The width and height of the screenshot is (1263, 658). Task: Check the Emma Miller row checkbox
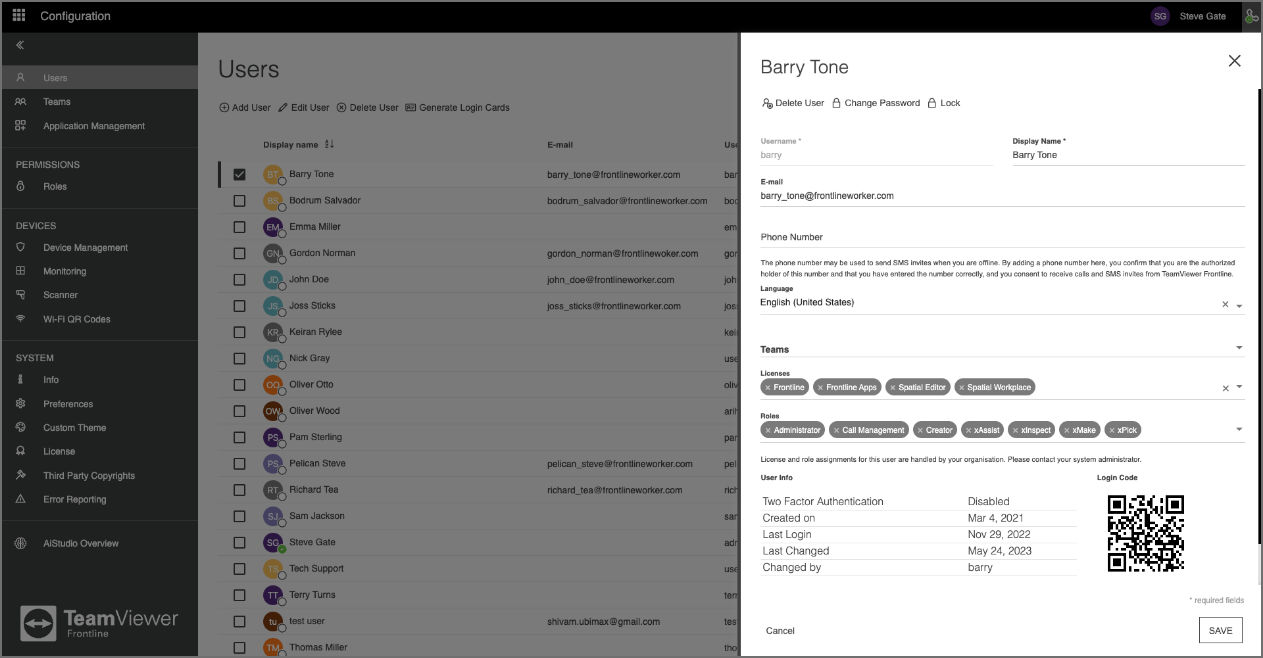point(239,227)
